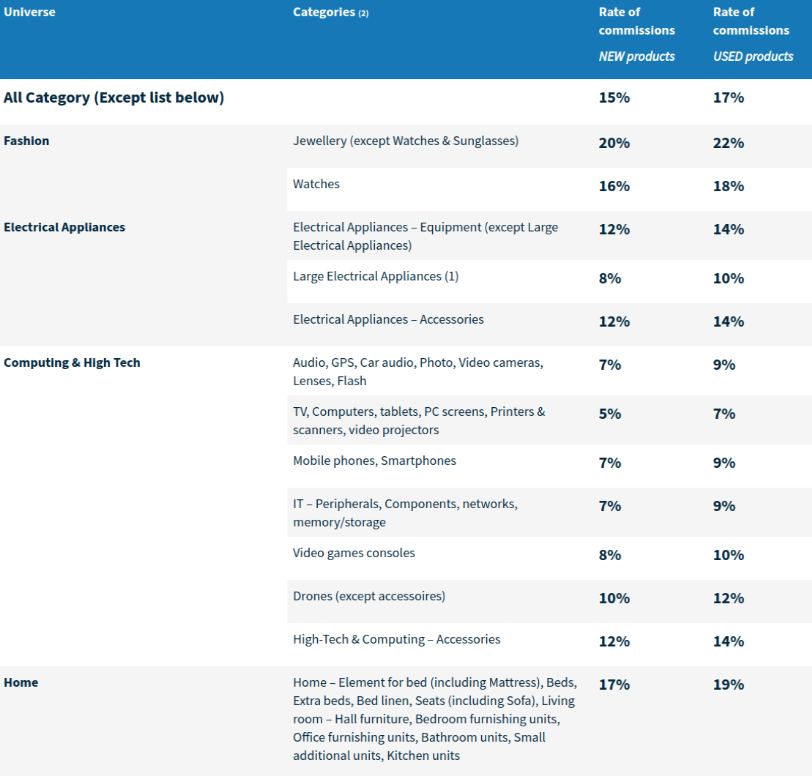Select Large Electrical Appliances (1) entry
This screenshot has width=812, height=776.
(x=375, y=277)
